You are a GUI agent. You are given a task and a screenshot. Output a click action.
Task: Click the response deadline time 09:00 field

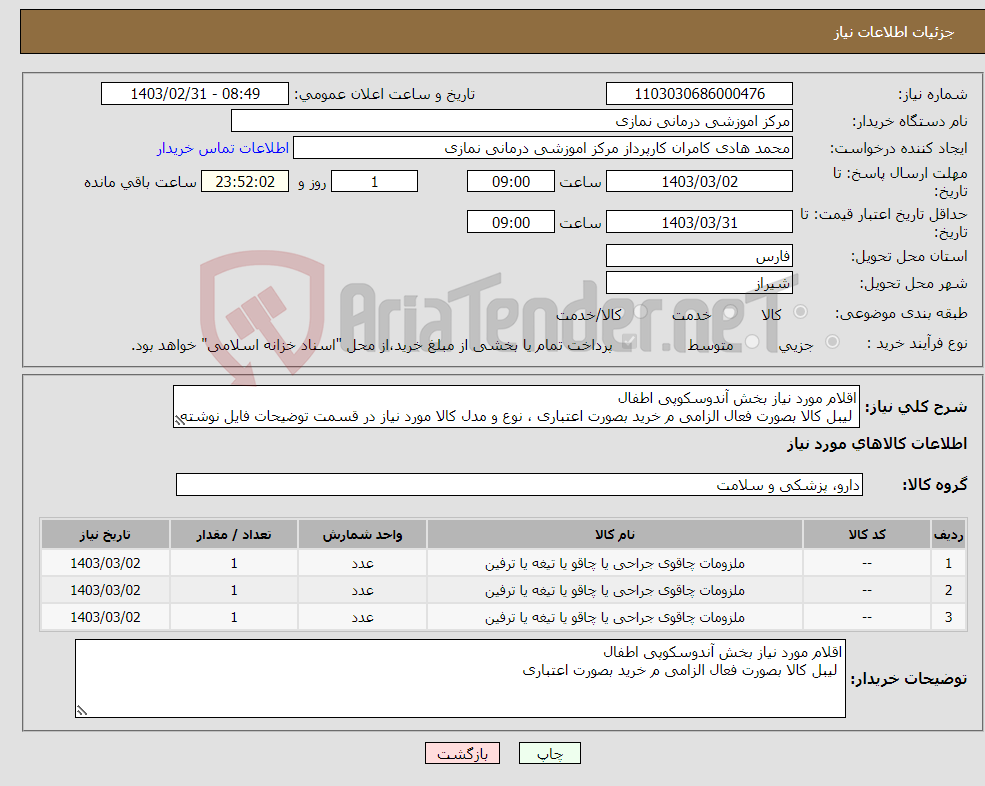pos(511,182)
